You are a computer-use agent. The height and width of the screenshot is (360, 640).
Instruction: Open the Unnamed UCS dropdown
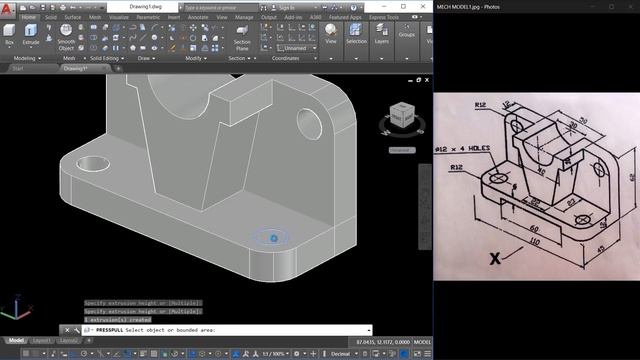[297, 48]
